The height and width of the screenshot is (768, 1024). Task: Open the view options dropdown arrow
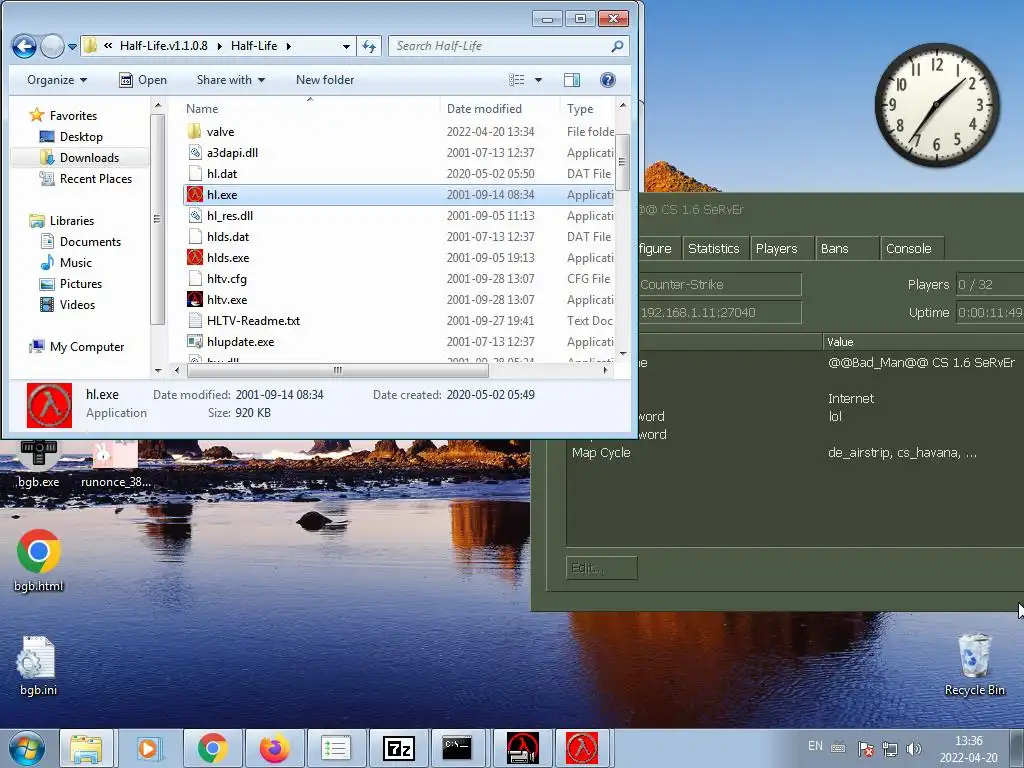click(x=538, y=80)
